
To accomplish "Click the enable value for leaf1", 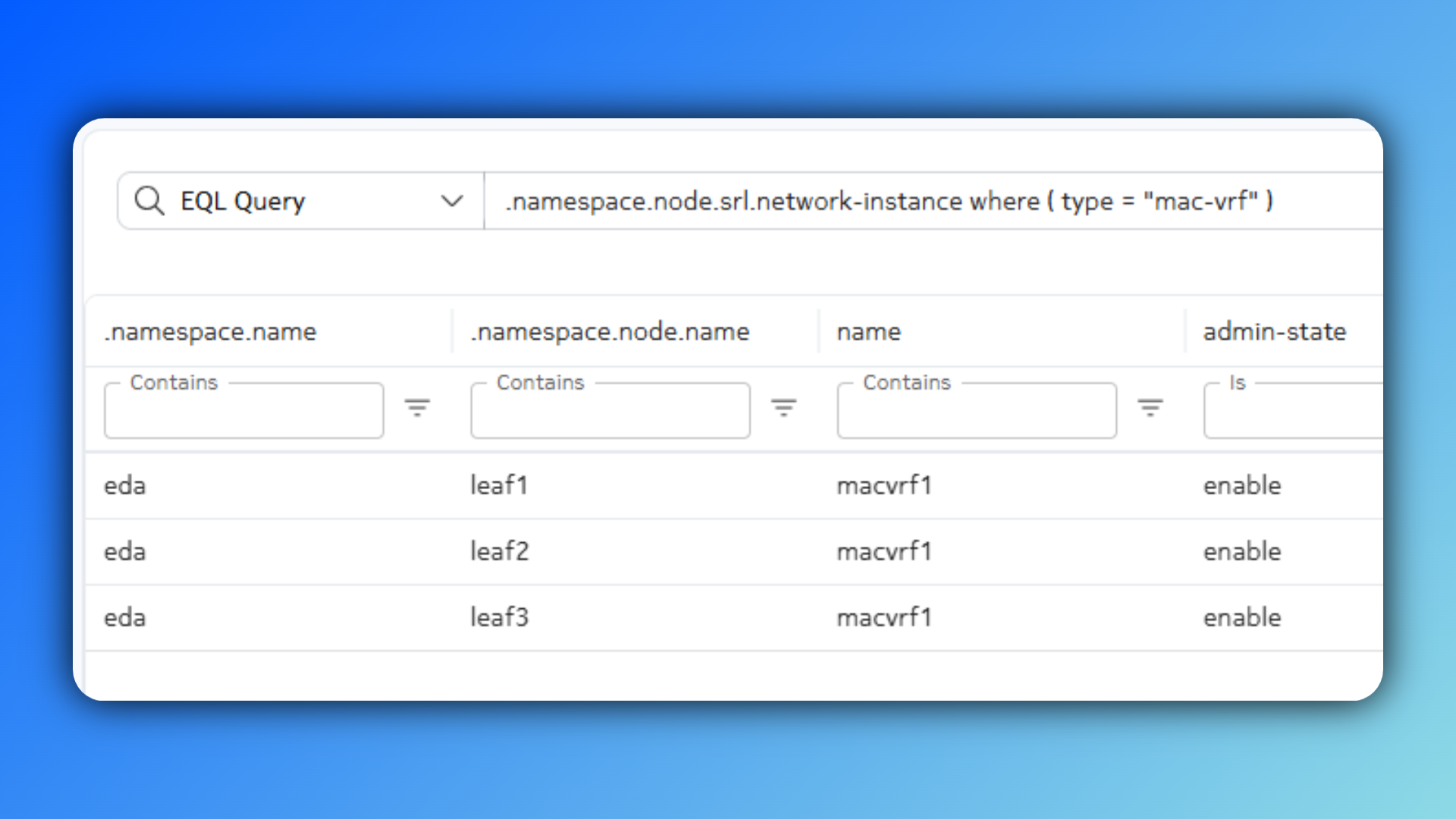I will coord(1242,485).
